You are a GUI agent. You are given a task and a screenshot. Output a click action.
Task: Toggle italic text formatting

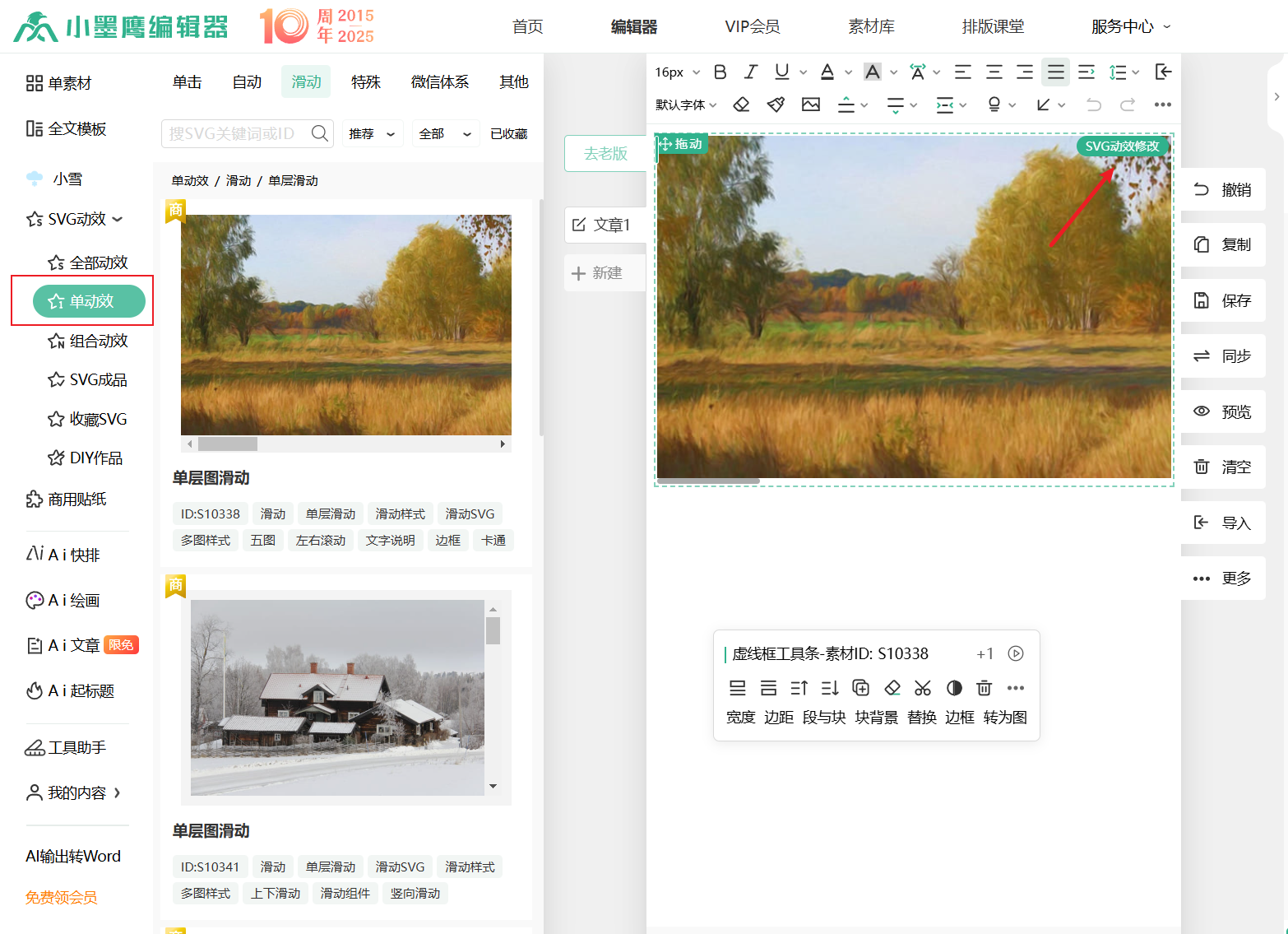click(750, 72)
